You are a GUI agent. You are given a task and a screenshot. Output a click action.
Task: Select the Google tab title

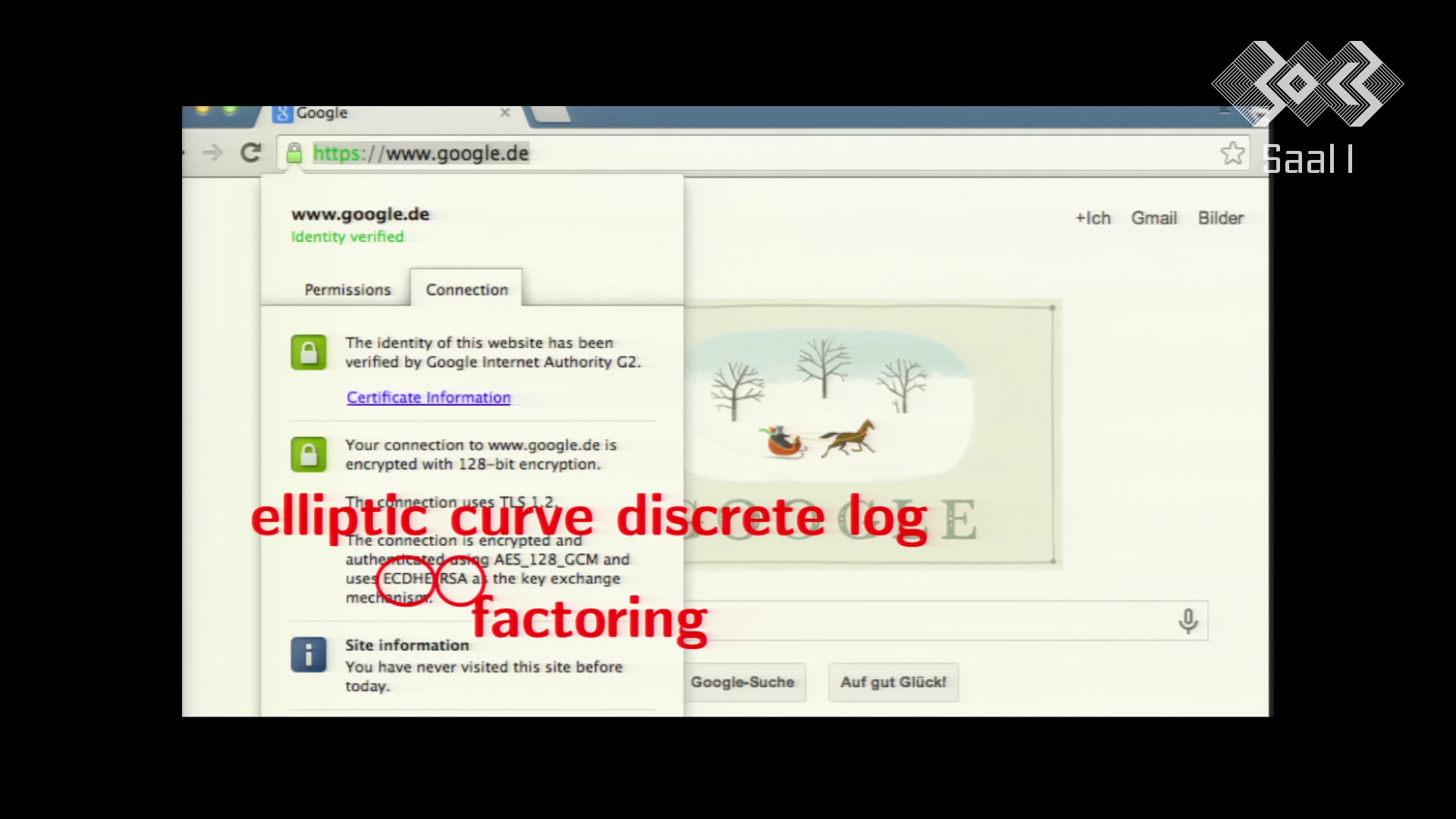click(322, 113)
